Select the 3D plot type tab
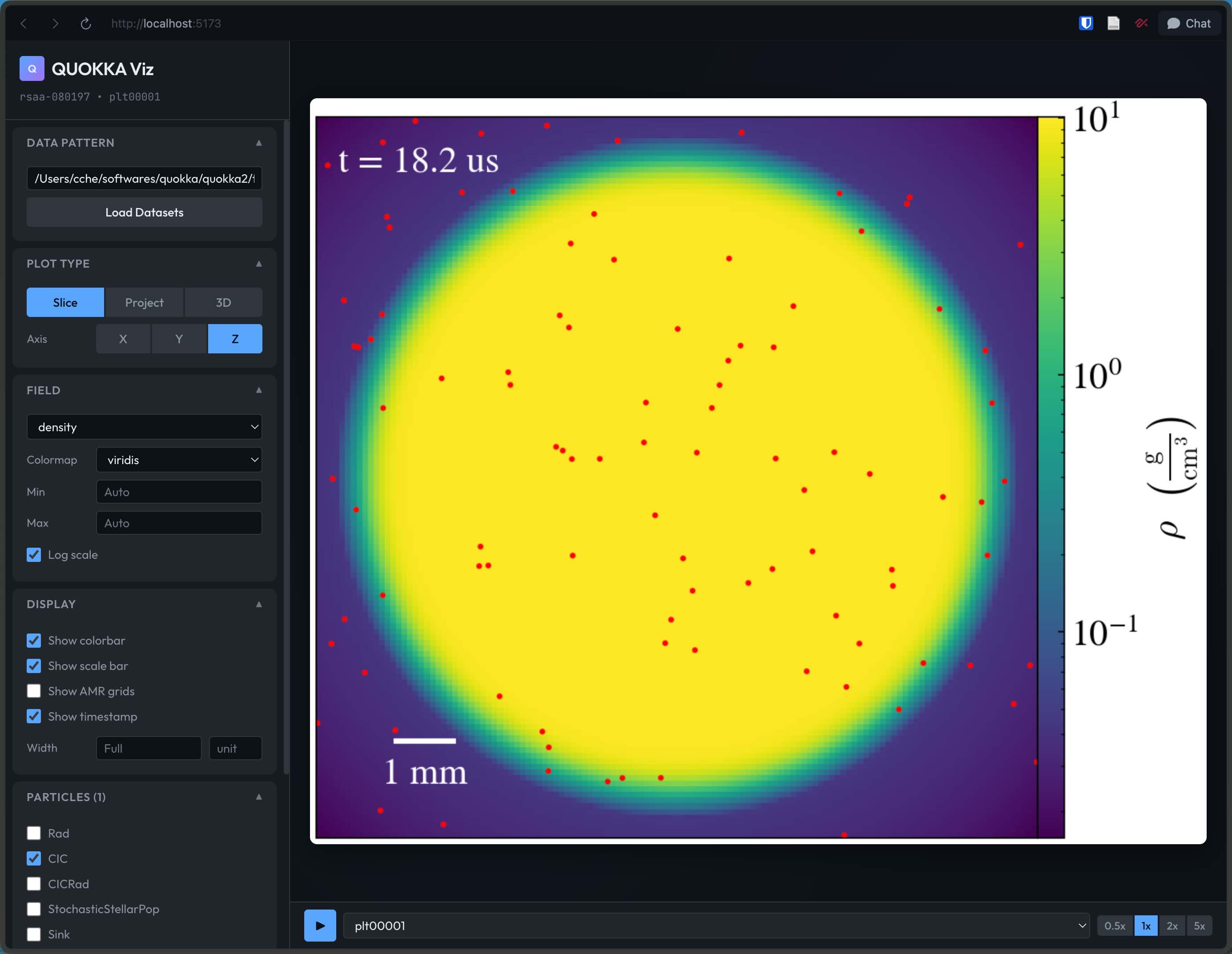Viewport: 1232px width, 954px height. click(x=223, y=303)
